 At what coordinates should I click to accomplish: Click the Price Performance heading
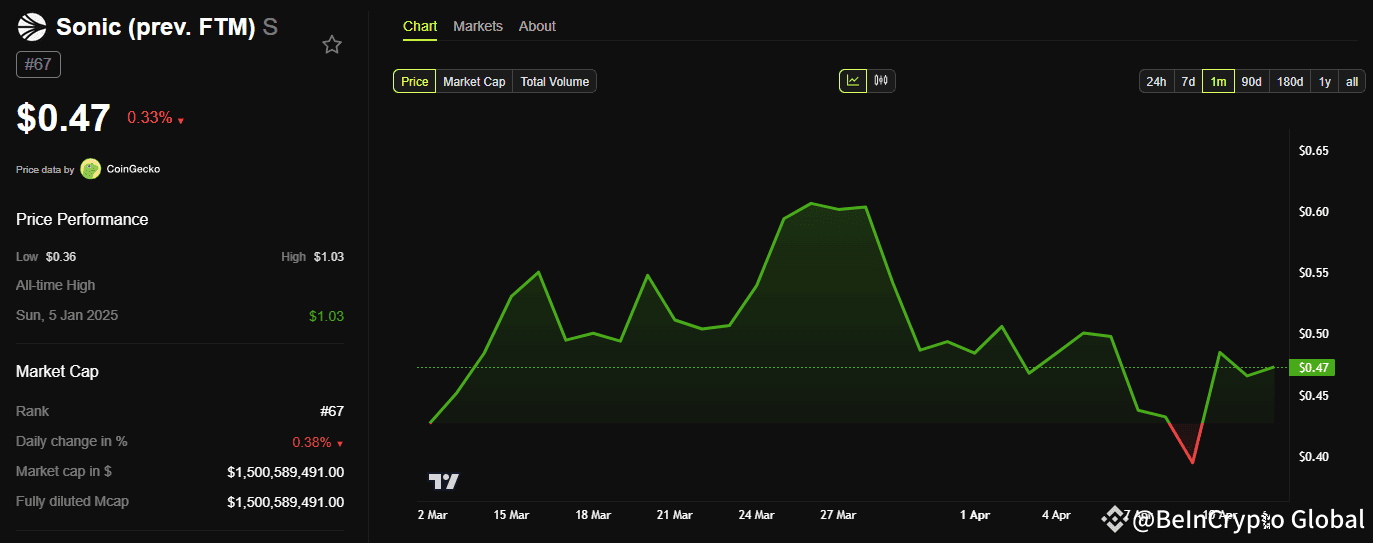[x=82, y=219]
